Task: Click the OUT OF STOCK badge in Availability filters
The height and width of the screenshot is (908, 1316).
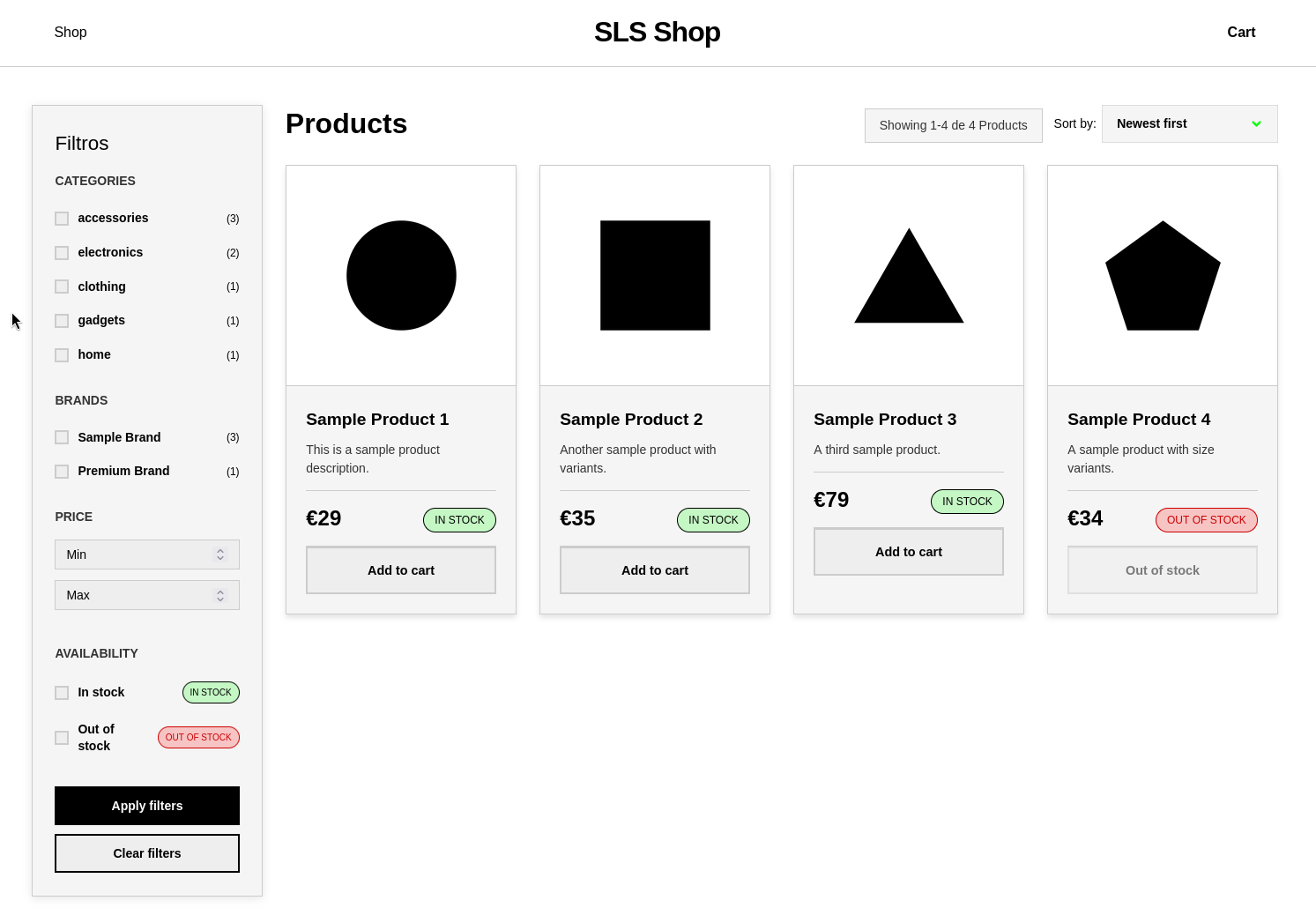Action: coord(198,737)
